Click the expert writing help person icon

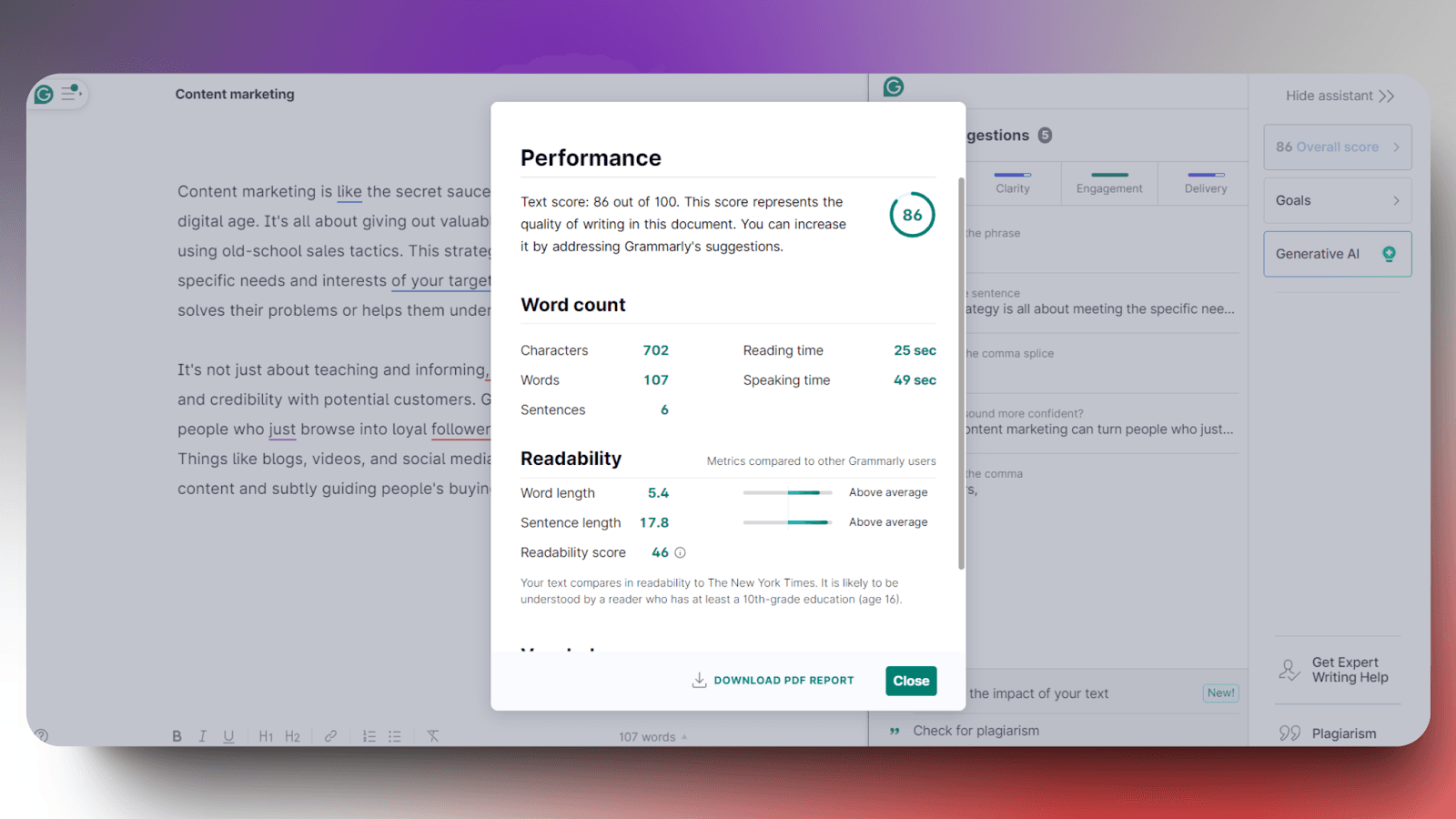click(x=1289, y=671)
